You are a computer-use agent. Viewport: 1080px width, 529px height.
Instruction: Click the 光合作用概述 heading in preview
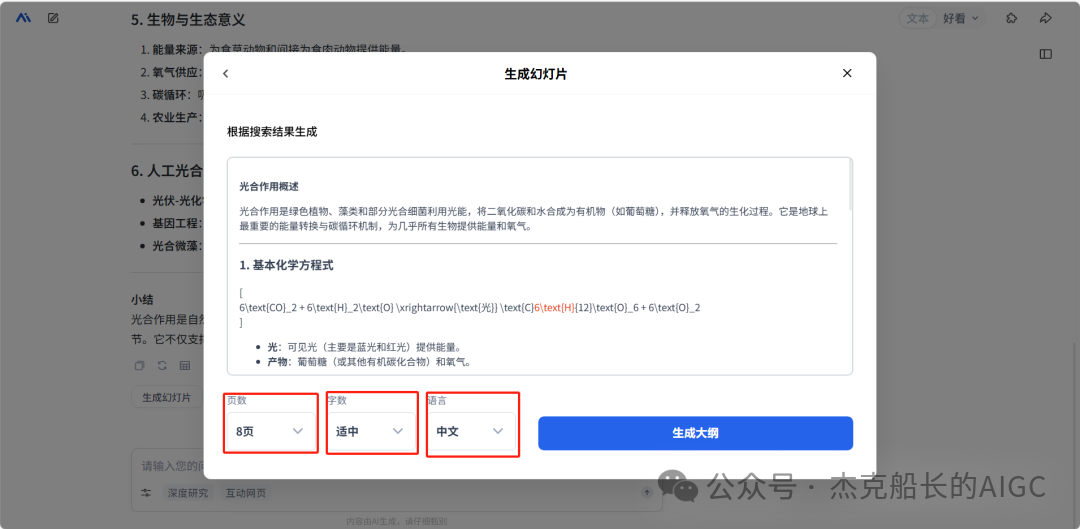269,187
